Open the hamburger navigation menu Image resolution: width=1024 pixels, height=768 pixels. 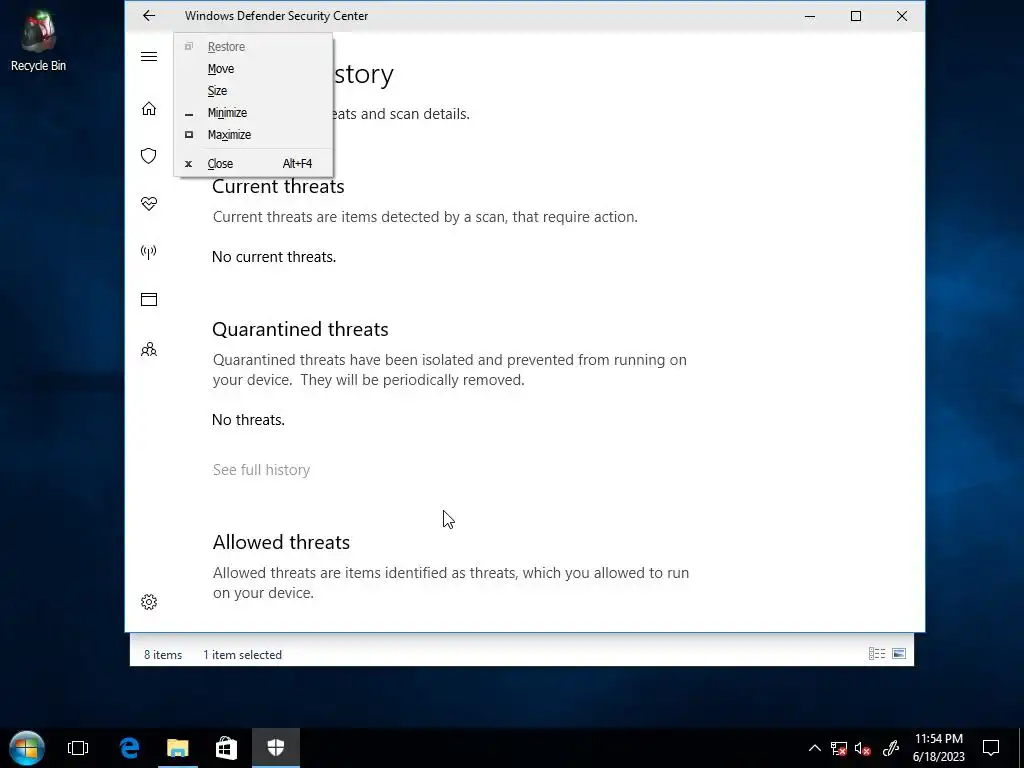(149, 56)
